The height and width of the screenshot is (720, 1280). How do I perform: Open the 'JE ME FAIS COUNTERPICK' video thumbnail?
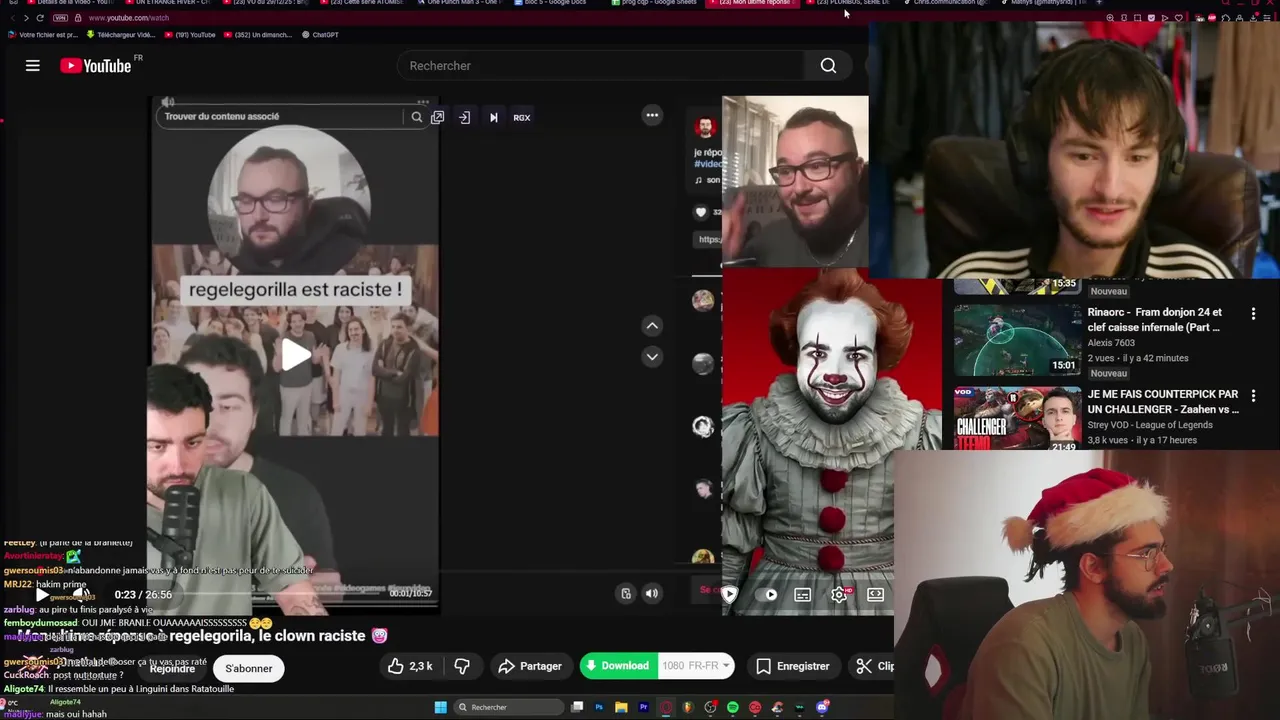coord(1017,418)
